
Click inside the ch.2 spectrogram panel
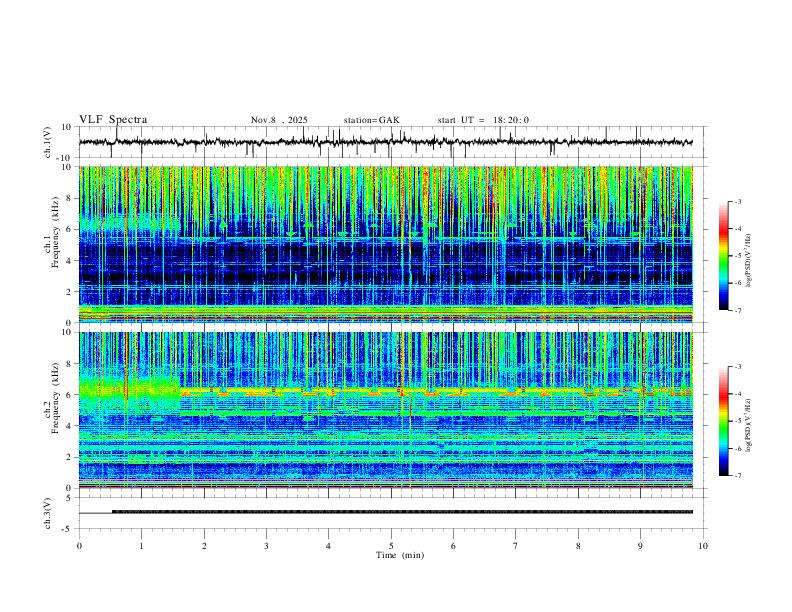(x=386, y=410)
